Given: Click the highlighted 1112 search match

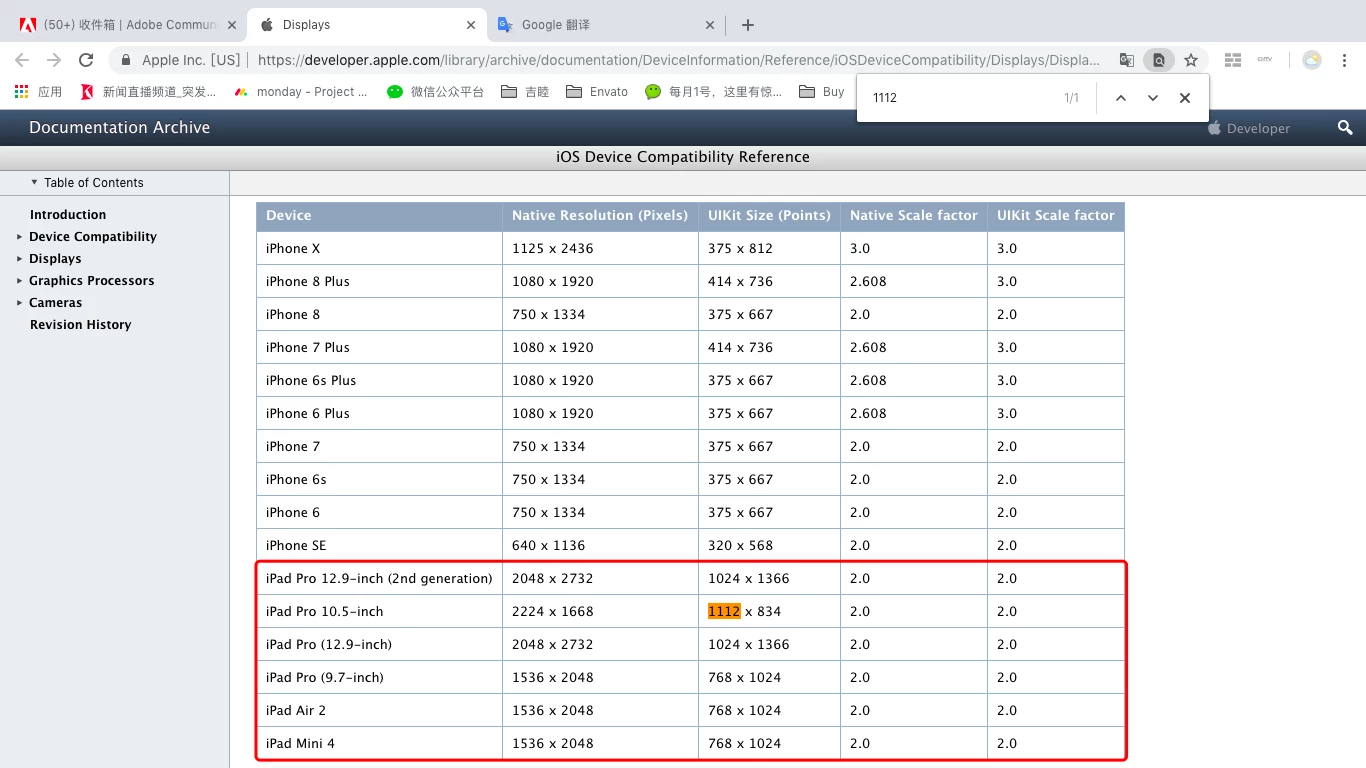Looking at the screenshot, I should 724,611.
